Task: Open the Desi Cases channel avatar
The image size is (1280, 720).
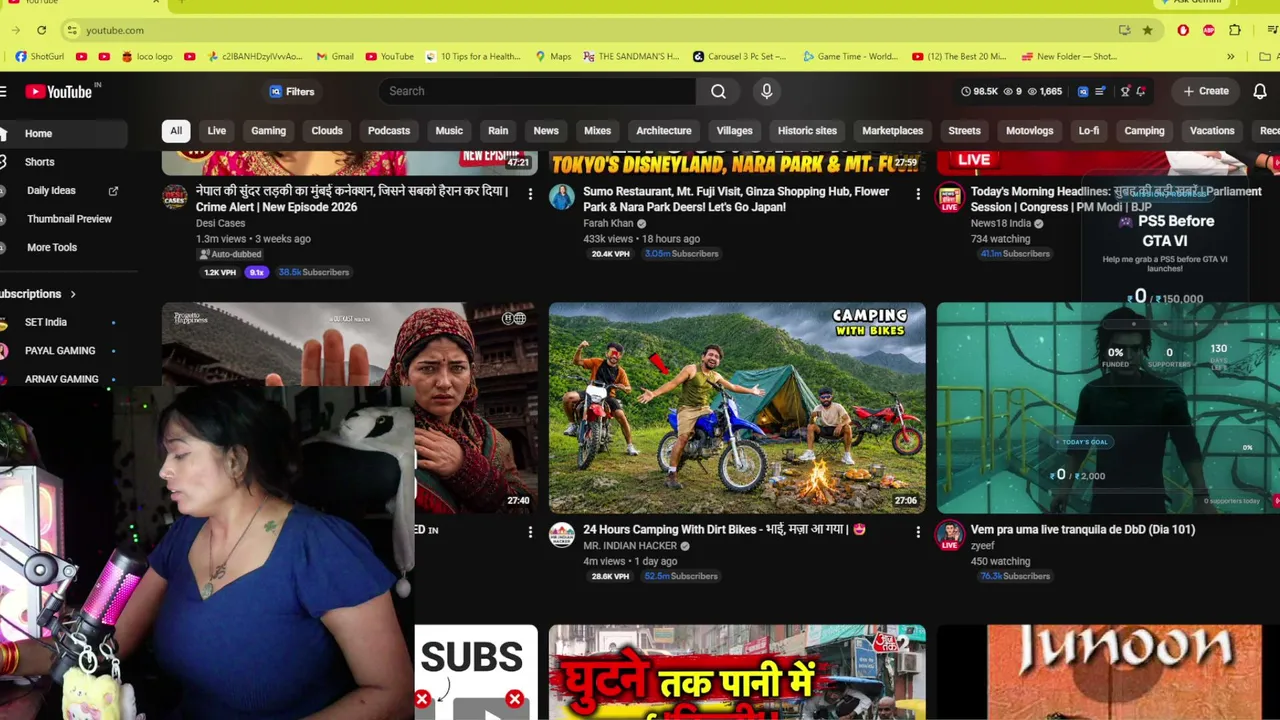Action: coord(175,196)
